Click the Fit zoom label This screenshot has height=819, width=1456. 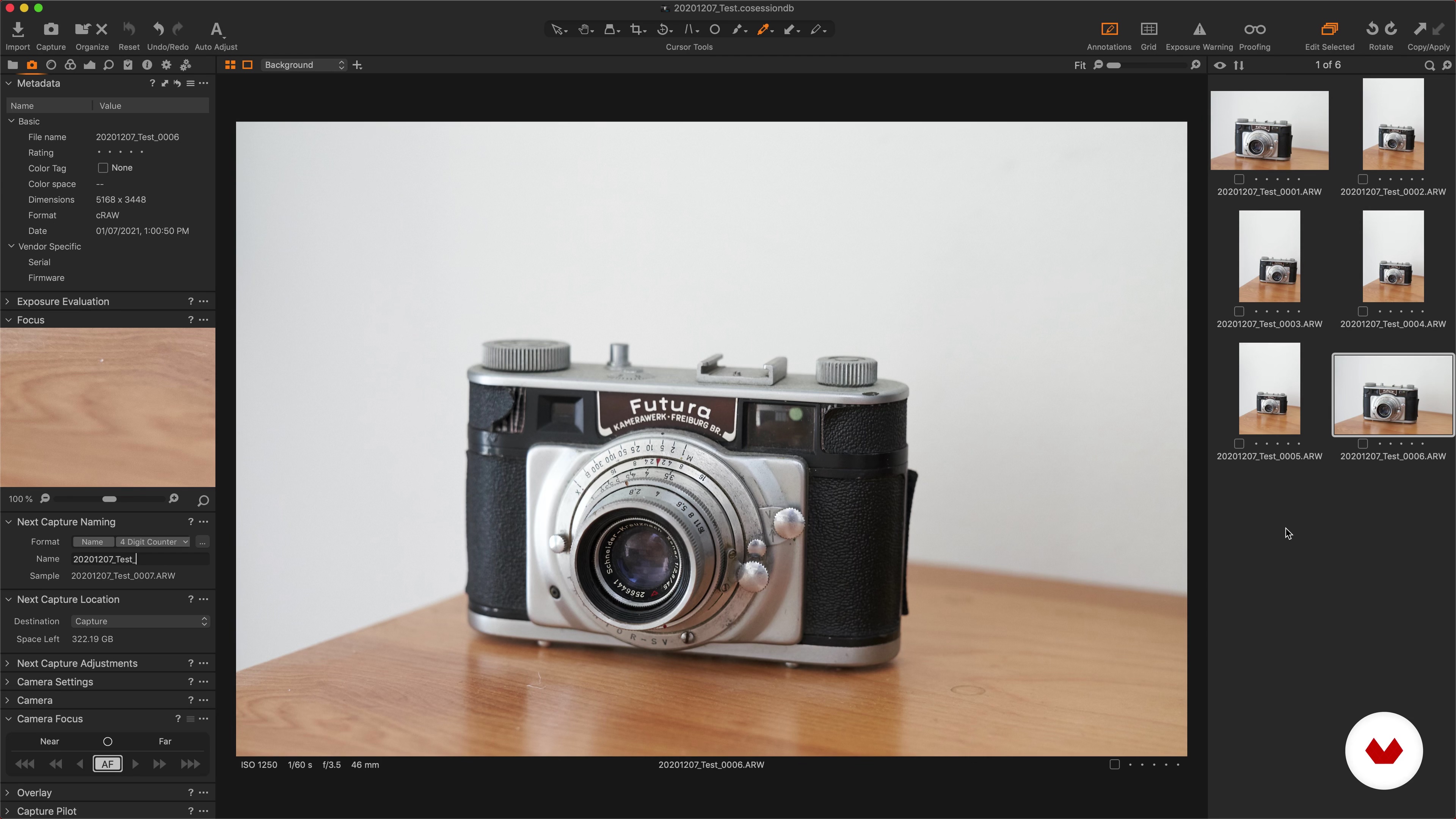coord(1079,66)
